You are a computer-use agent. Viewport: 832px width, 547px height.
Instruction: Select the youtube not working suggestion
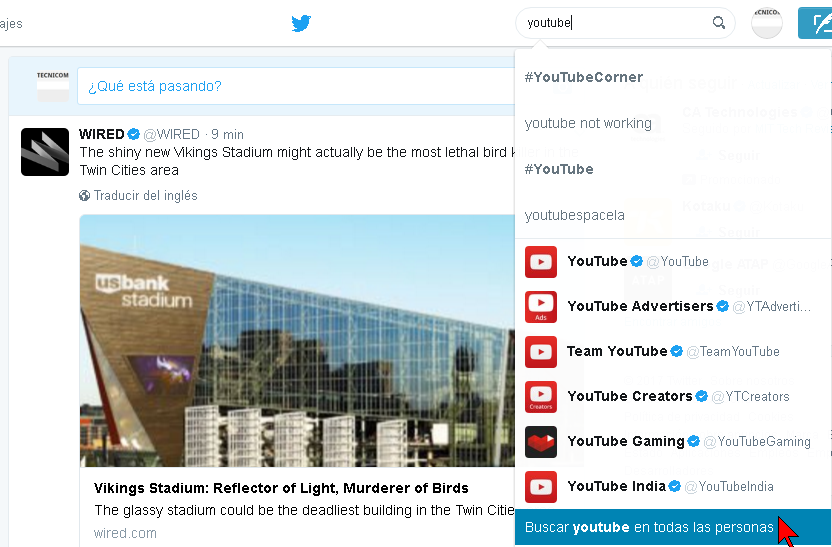(x=673, y=123)
